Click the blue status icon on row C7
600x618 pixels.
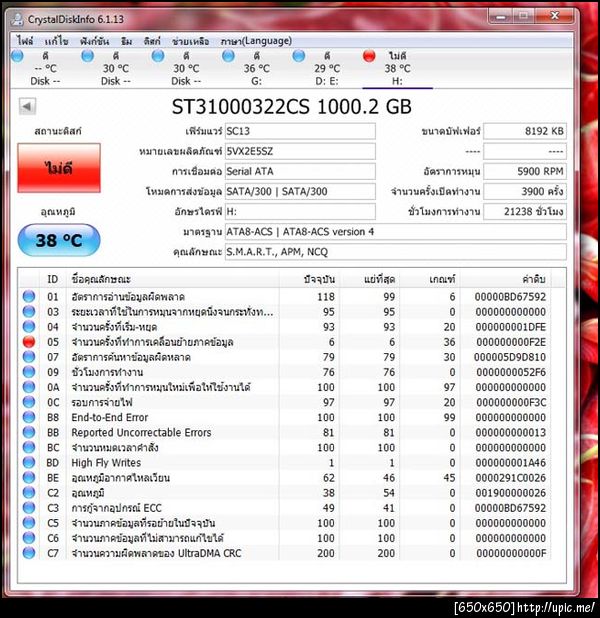point(29,553)
